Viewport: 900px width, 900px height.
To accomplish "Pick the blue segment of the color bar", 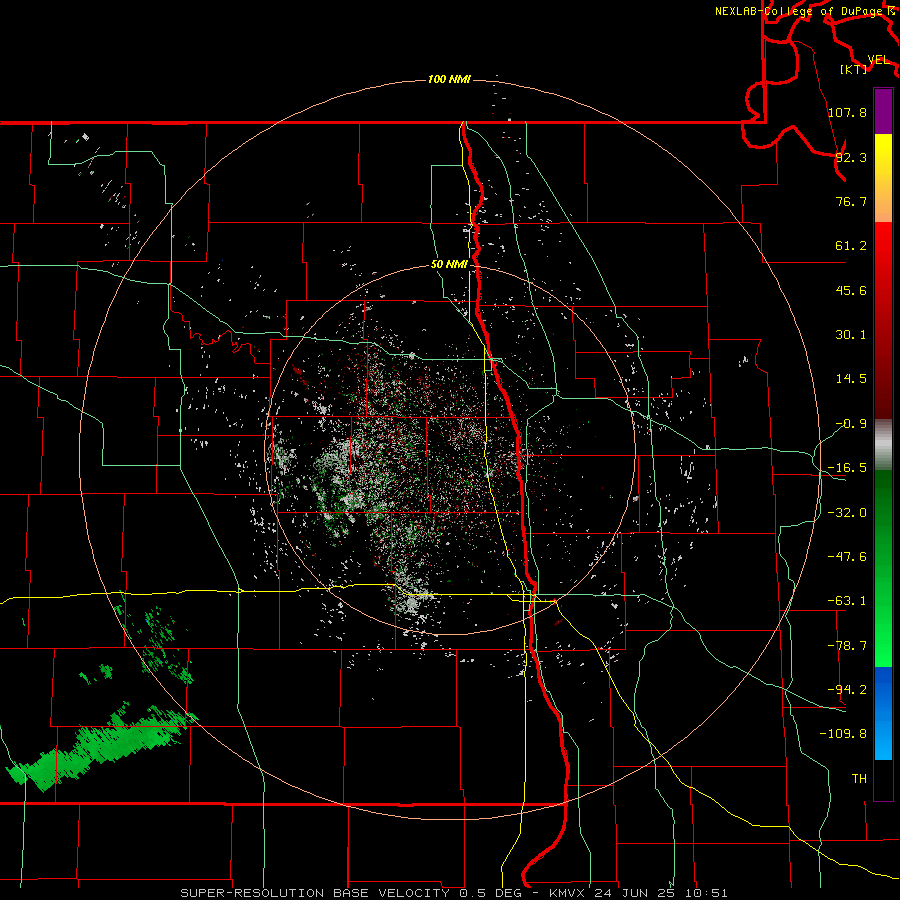I will tap(883, 713).
